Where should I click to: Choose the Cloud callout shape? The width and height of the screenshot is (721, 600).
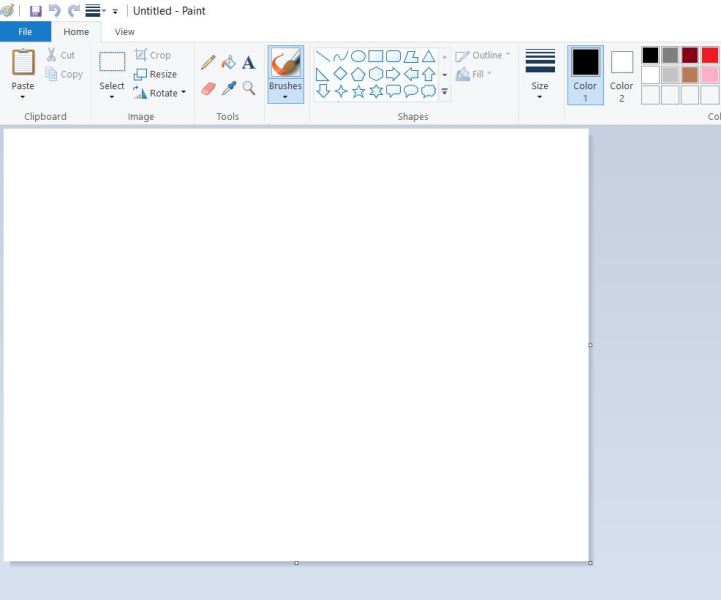coord(429,91)
